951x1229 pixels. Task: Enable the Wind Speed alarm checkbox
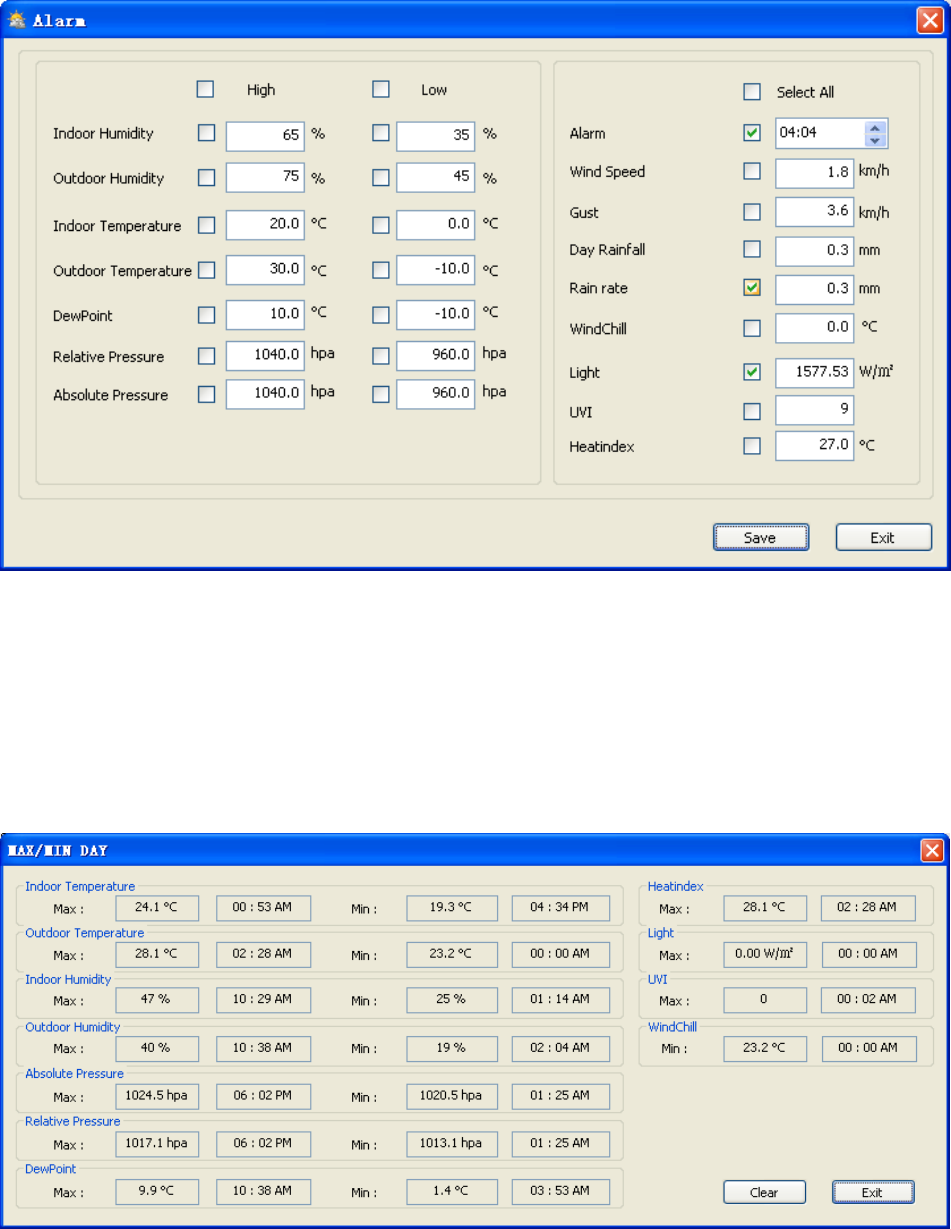click(x=752, y=171)
